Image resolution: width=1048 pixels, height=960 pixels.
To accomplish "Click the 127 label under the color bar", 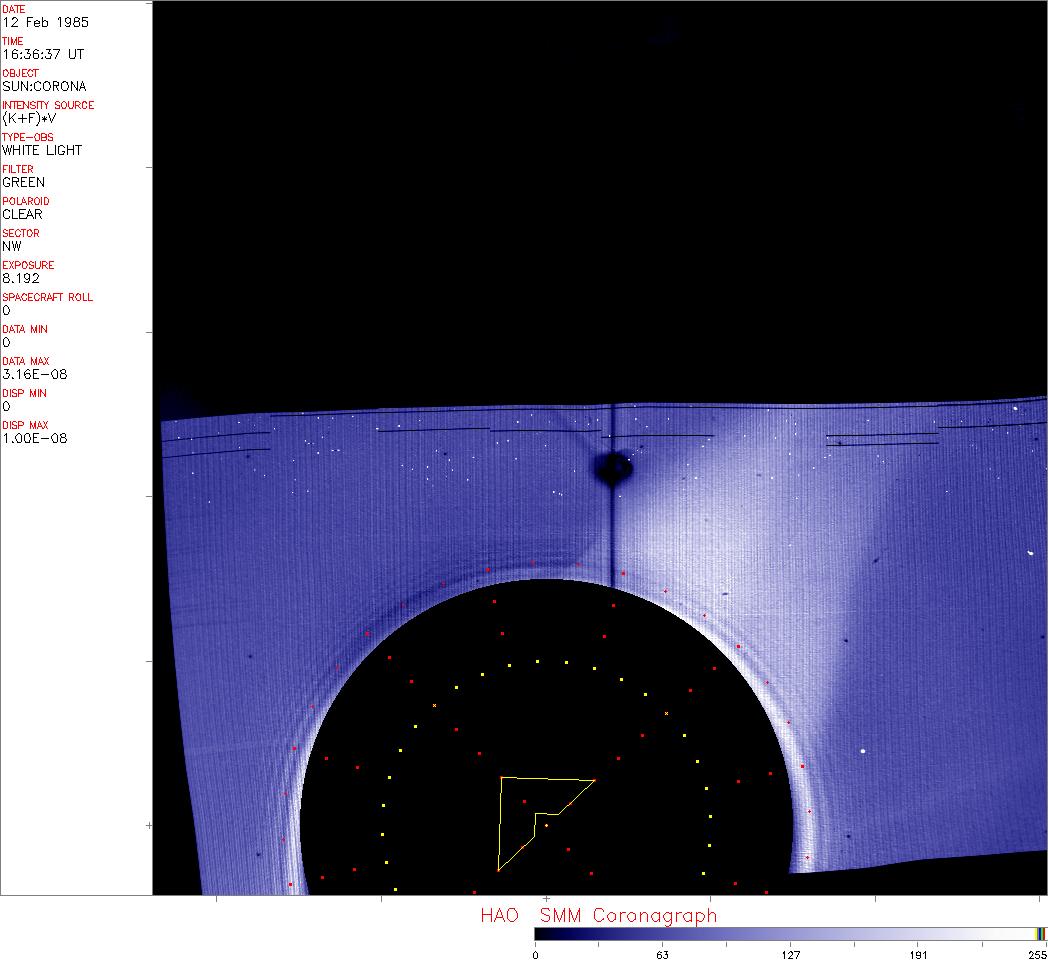I will 790,954.
